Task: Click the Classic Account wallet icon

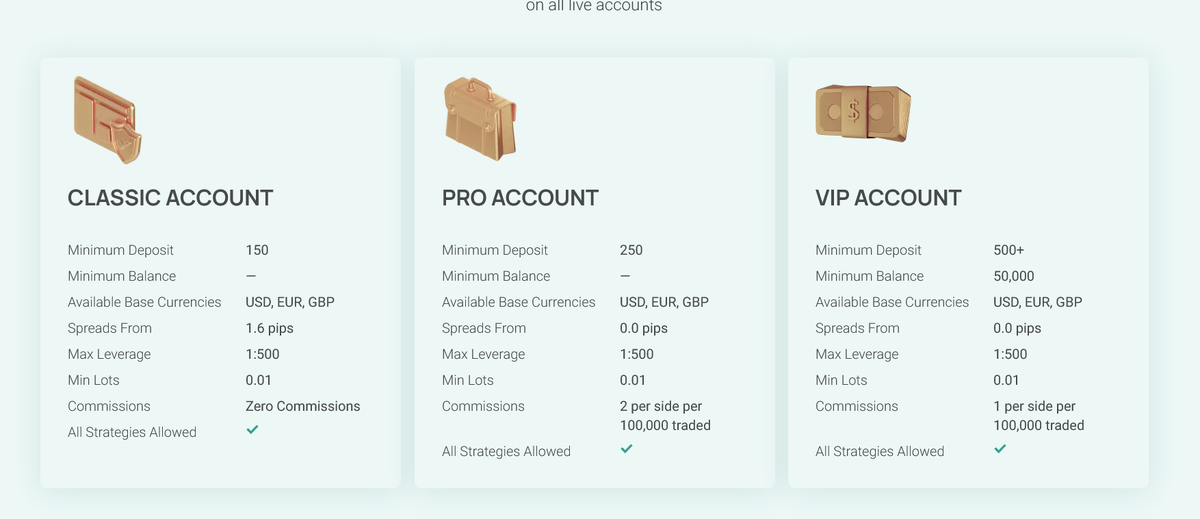Action: coord(107,121)
